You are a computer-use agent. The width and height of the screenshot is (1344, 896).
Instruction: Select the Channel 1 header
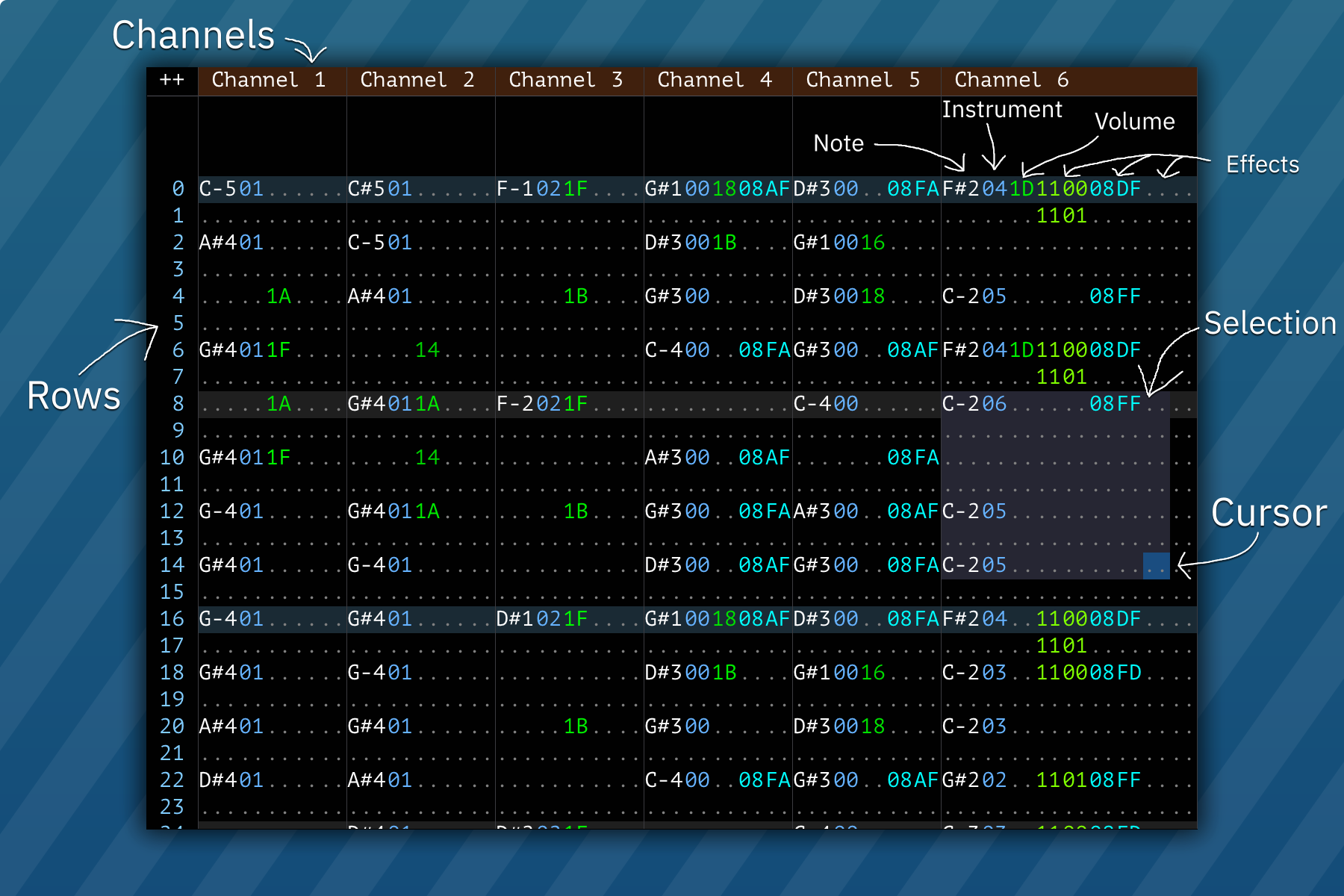[269, 80]
